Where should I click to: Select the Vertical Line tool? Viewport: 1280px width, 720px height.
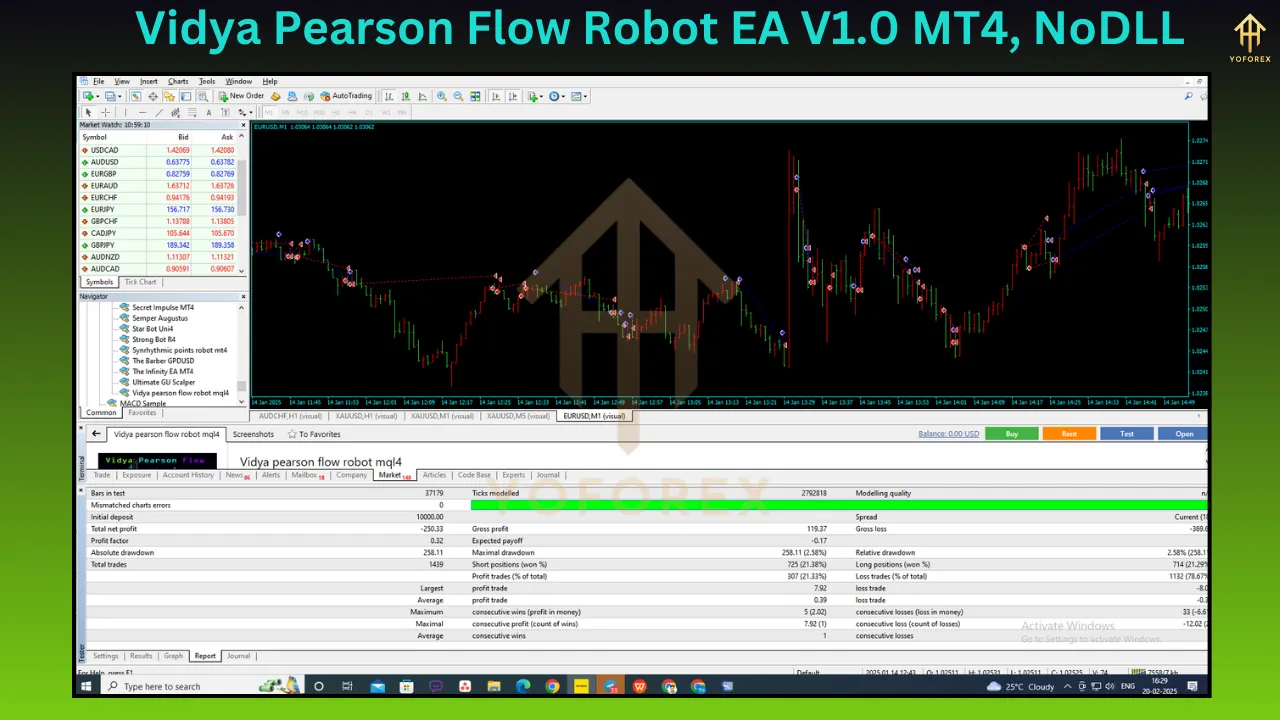pyautogui.click(x=125, y=113)
